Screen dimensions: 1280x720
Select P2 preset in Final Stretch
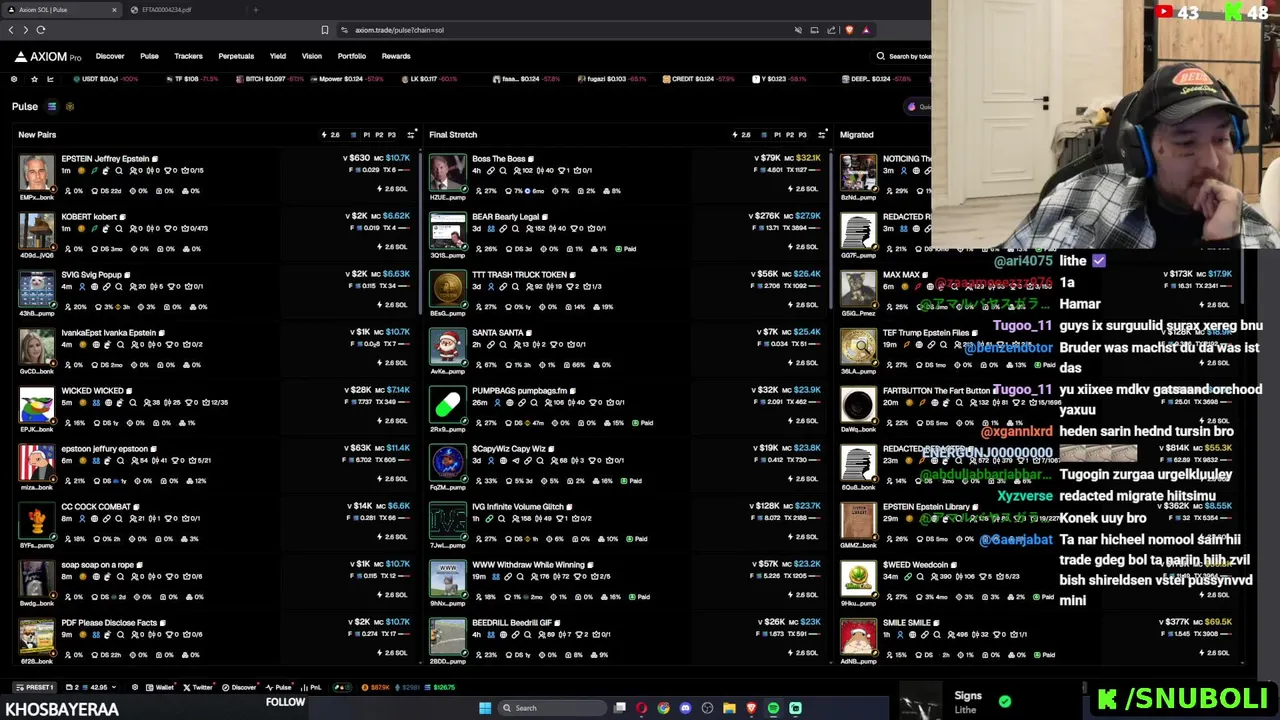coord(789,134)
